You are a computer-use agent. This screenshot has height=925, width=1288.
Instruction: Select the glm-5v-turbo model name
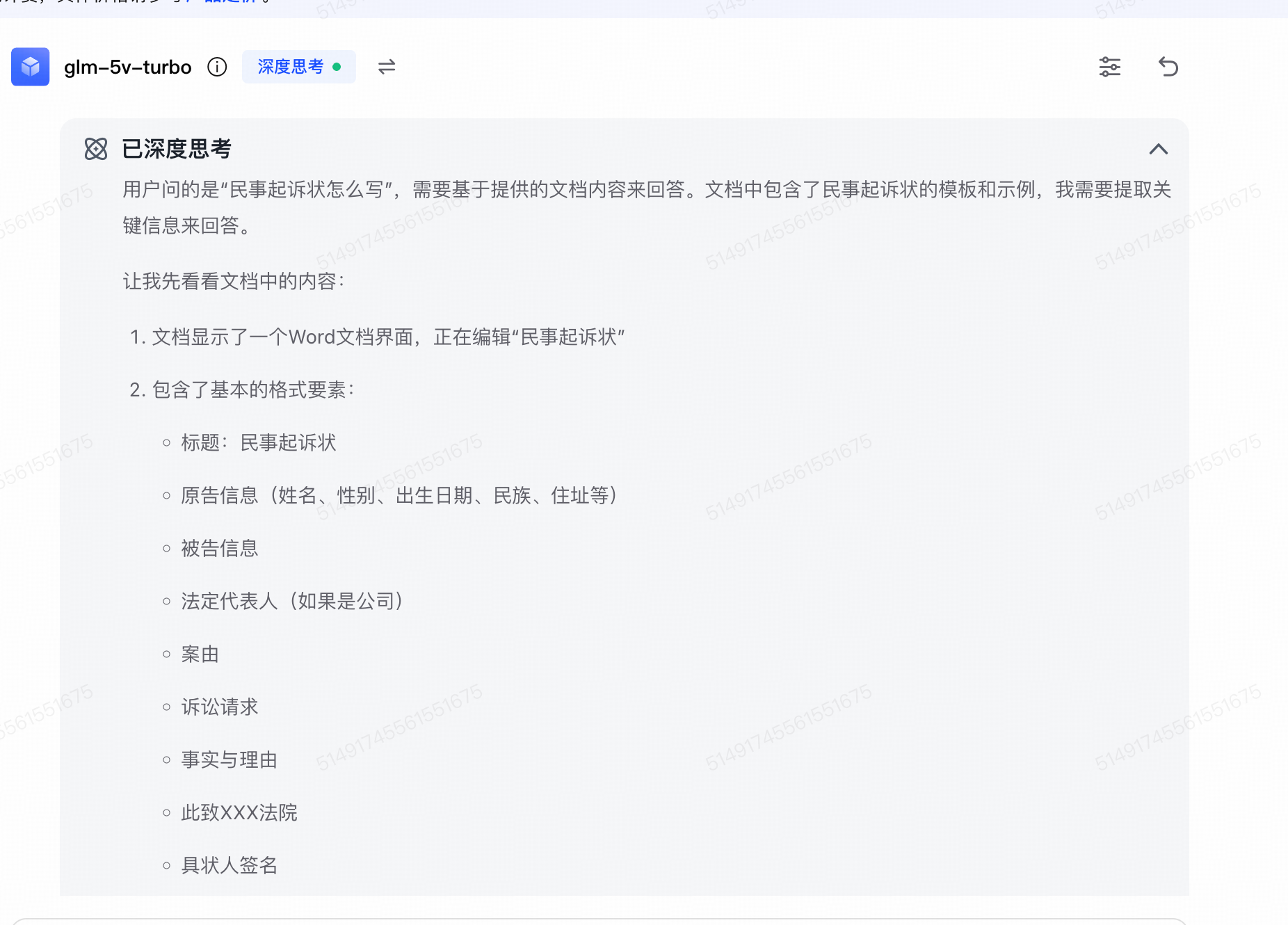click(127, 67)
